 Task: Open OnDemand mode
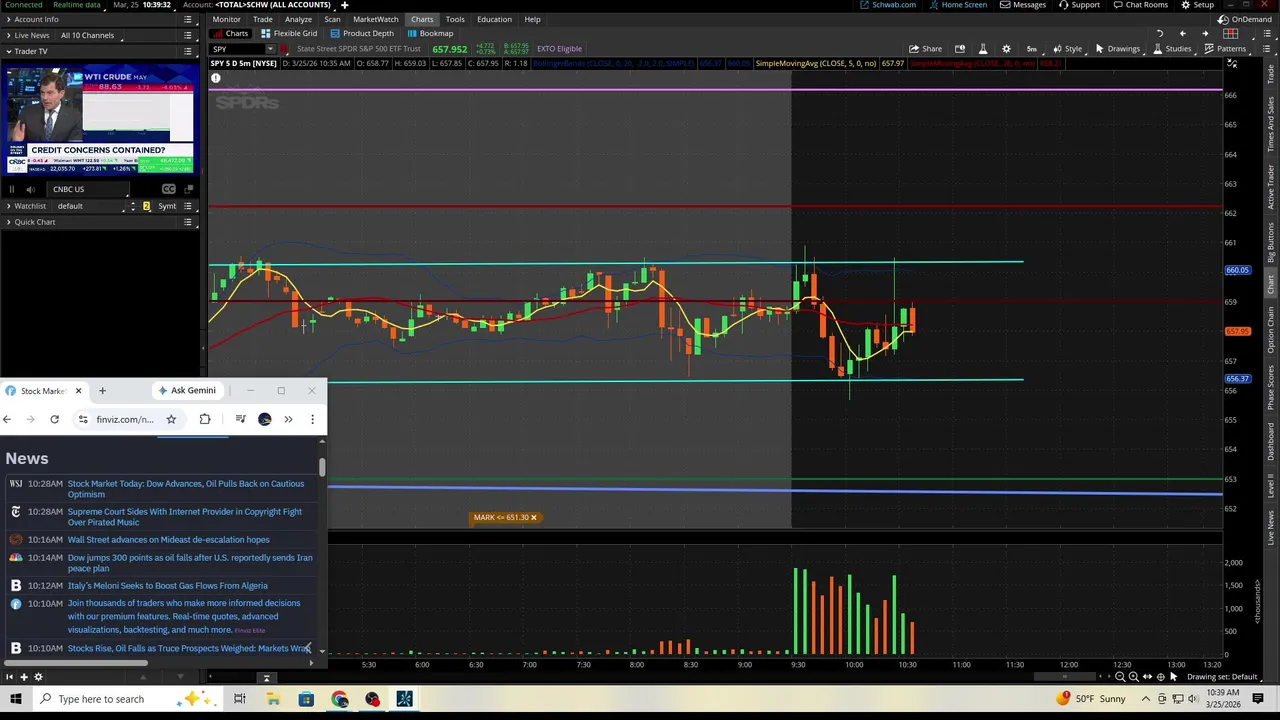(x=1244, y=19)
